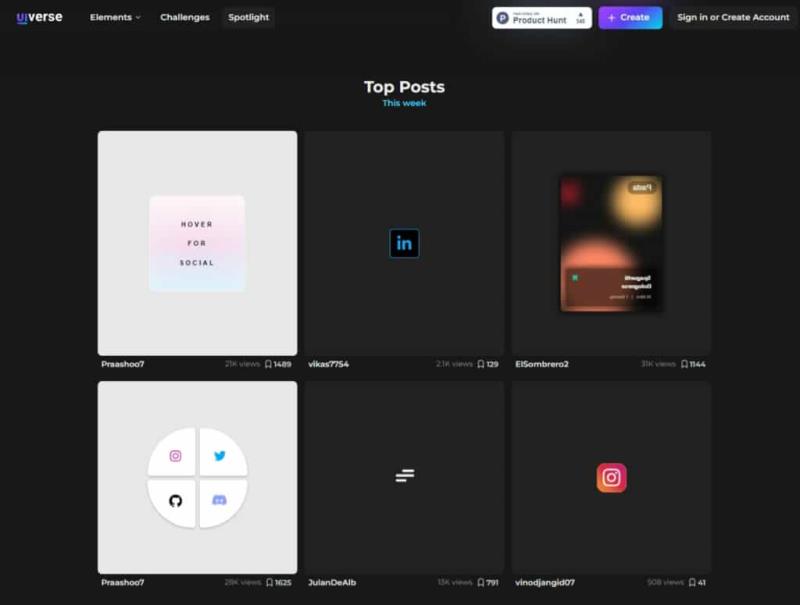Click the 'This week' subtitle text
The height and width of the screenshot is (605, 800).
tap(404, 103)
